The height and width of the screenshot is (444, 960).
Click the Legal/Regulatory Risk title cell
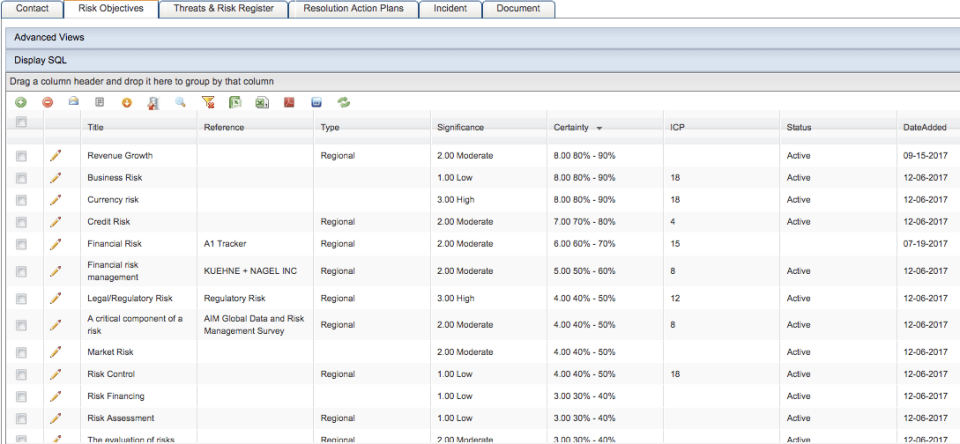[x=130, y=298]
